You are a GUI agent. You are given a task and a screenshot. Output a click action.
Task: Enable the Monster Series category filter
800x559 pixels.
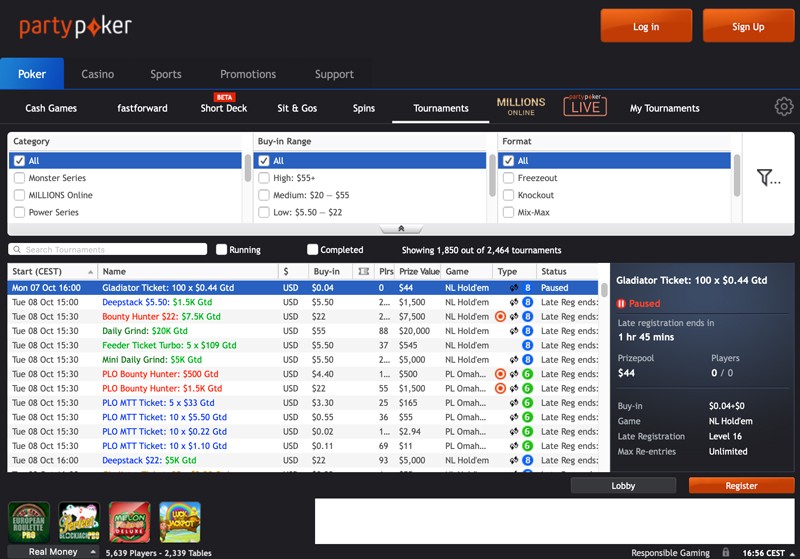tap(19, 178)
